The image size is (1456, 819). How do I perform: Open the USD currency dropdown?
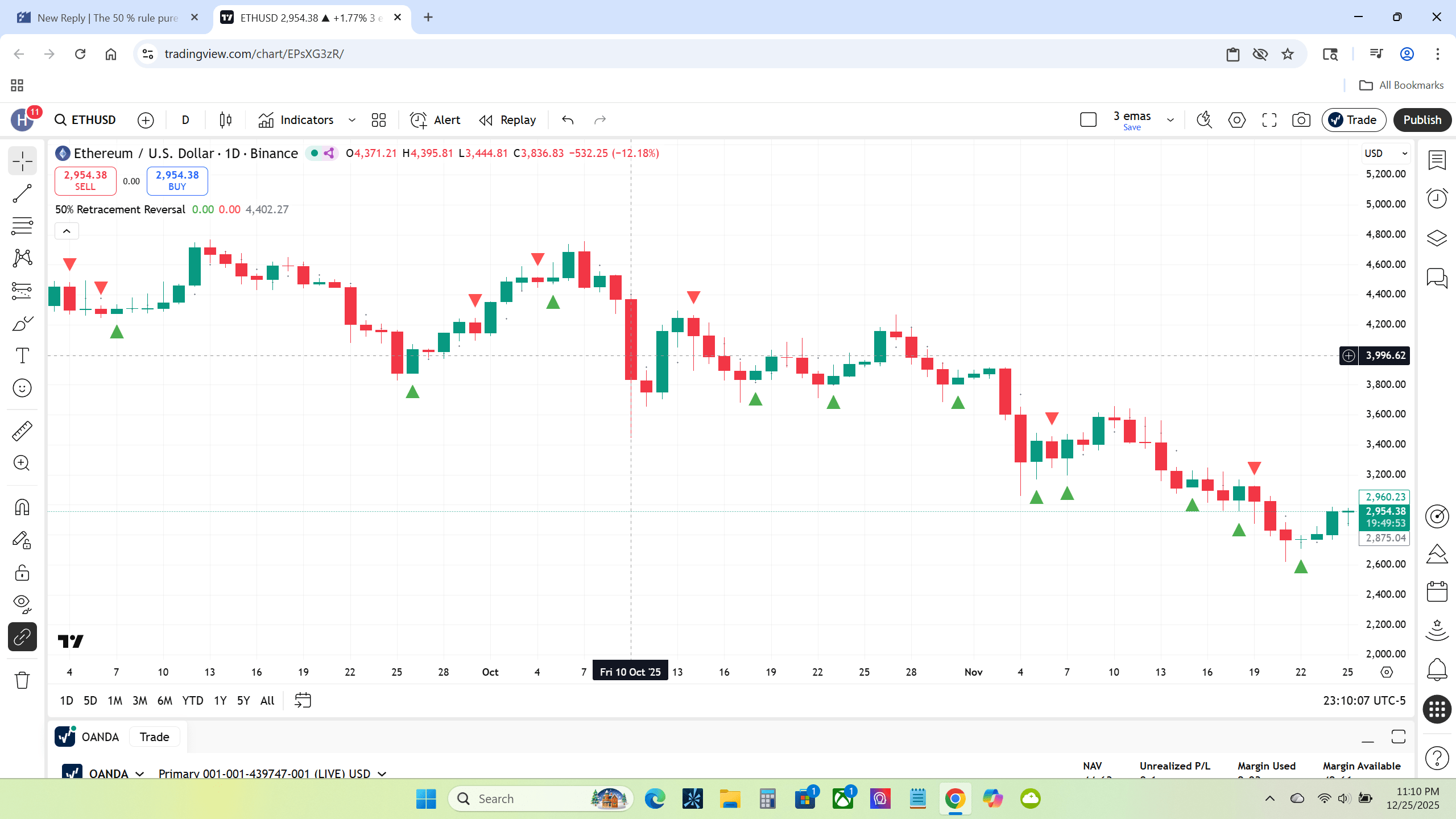[1386, 153]
